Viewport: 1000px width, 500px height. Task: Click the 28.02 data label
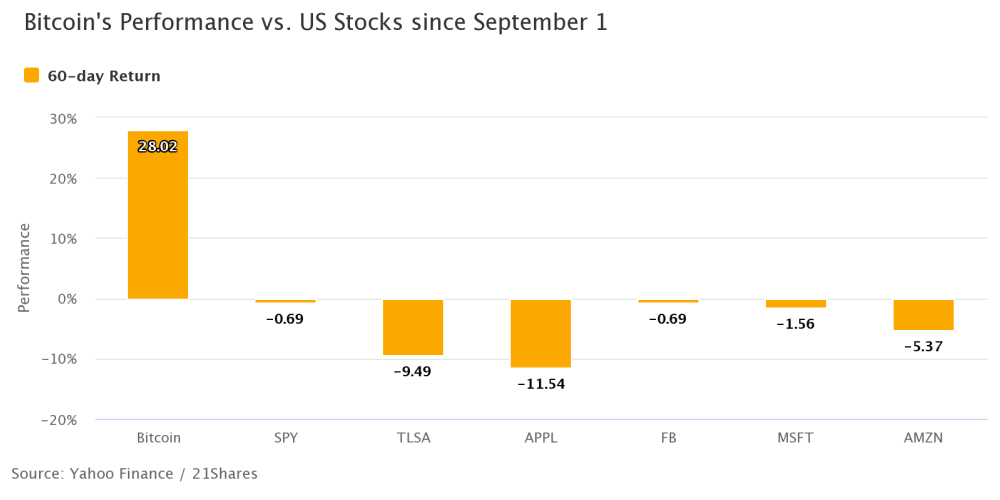[x=158, y=146]
